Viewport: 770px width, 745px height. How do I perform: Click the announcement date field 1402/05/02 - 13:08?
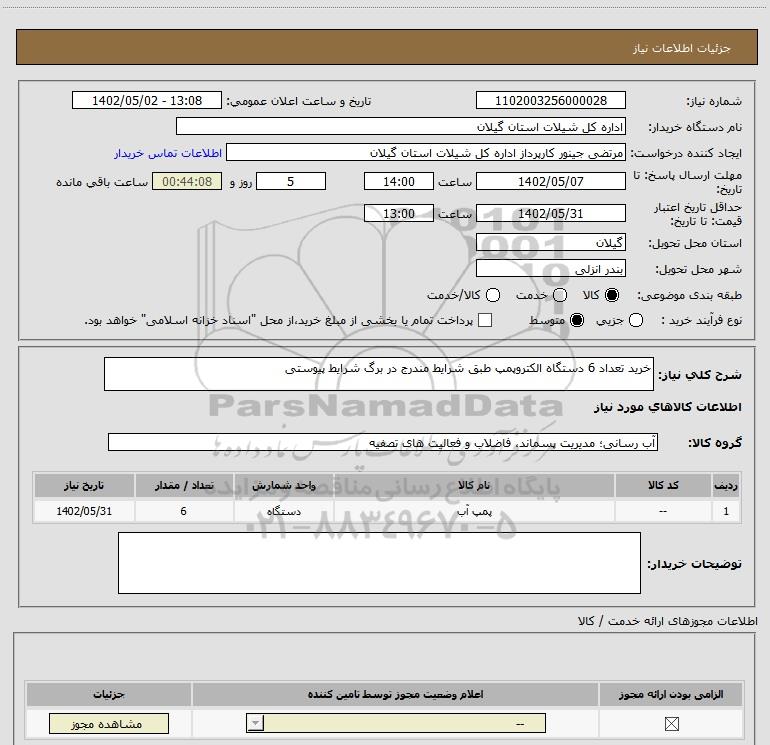(147, 100)
